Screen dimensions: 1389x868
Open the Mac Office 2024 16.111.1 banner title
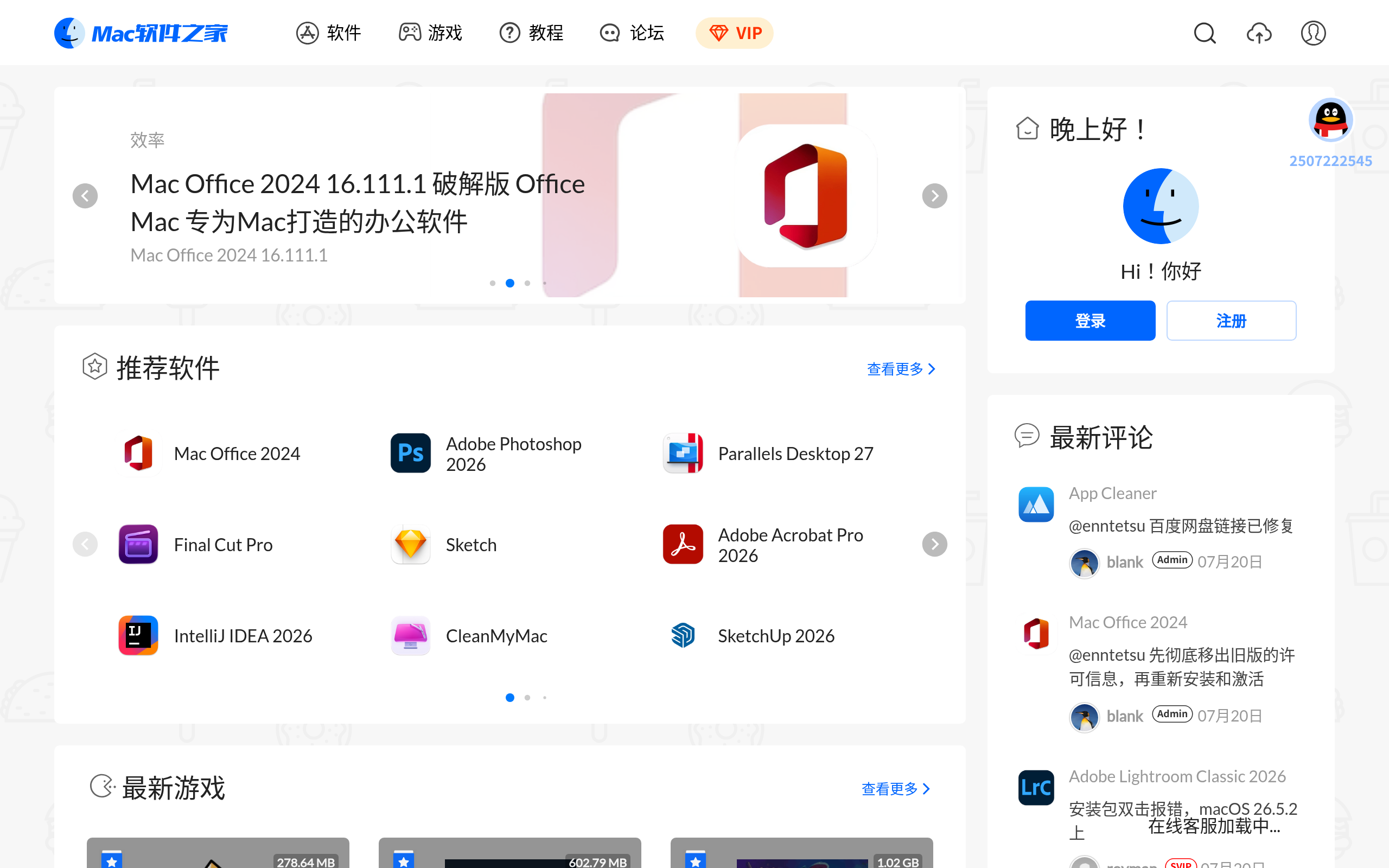pos(358,202)
